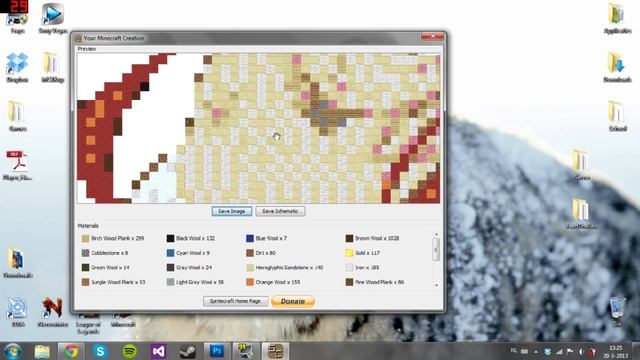This screenshot has height=360, width=640.
Task: Open Windows Explorer from the taskbar
Action: [x=42, y=351]
